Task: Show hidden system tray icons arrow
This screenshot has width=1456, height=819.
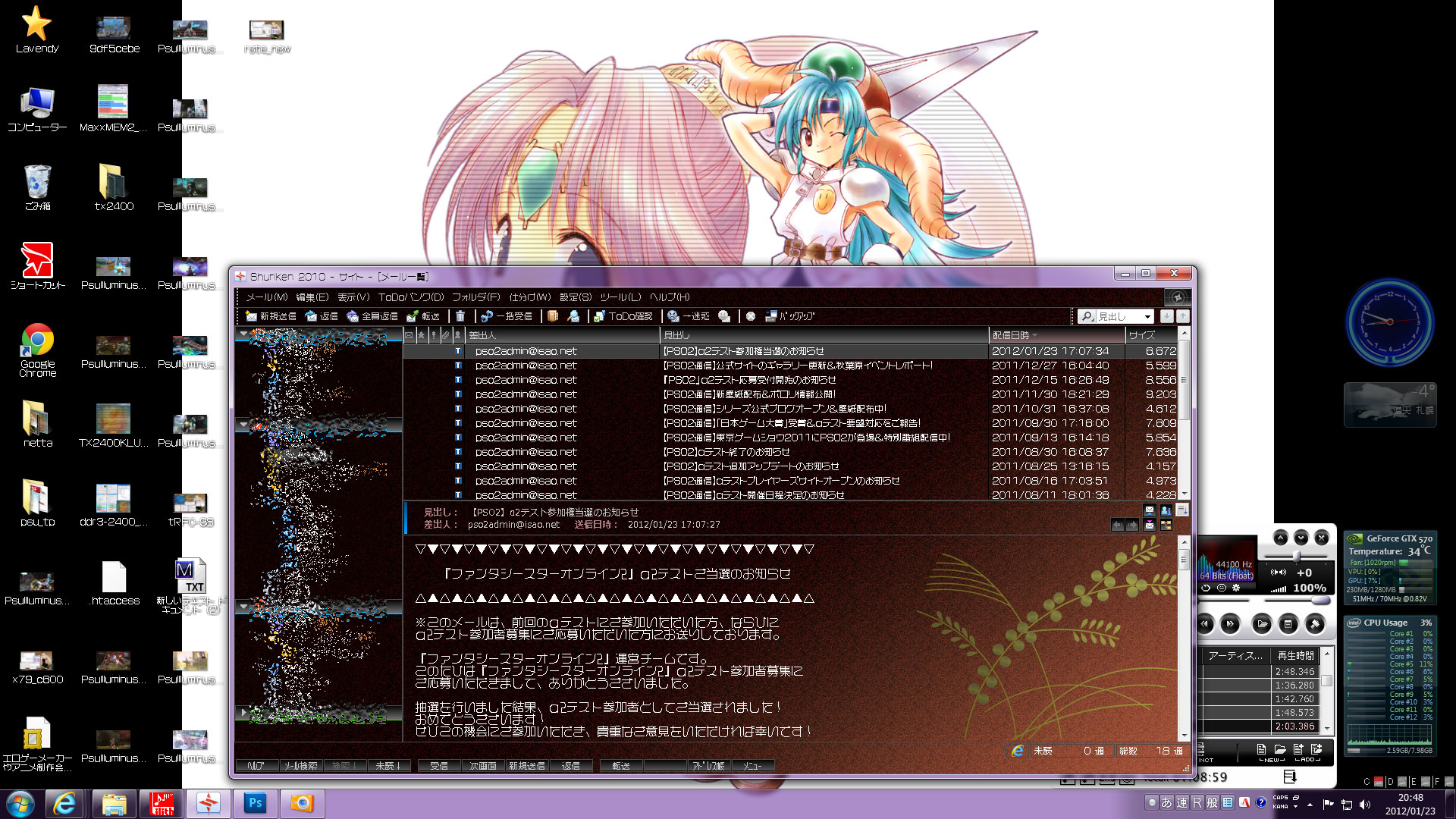Action: coord(1310,805)
